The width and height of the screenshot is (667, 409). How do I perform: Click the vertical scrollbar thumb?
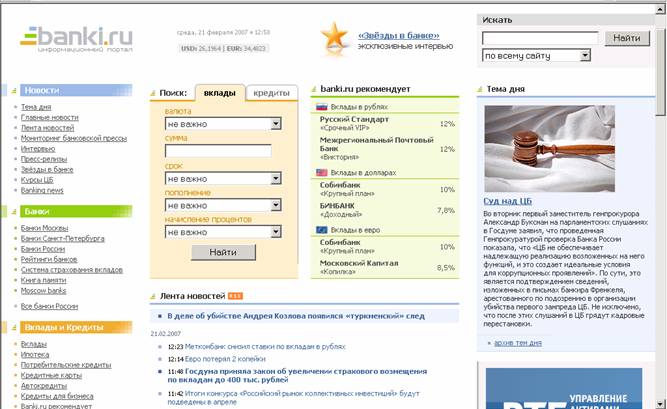point(660,72)
